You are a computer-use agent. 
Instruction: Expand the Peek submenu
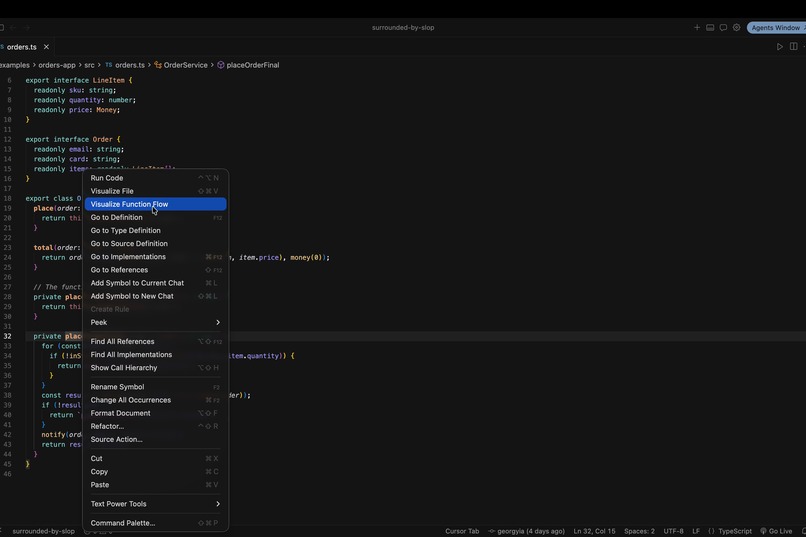[x=155, y=323]
